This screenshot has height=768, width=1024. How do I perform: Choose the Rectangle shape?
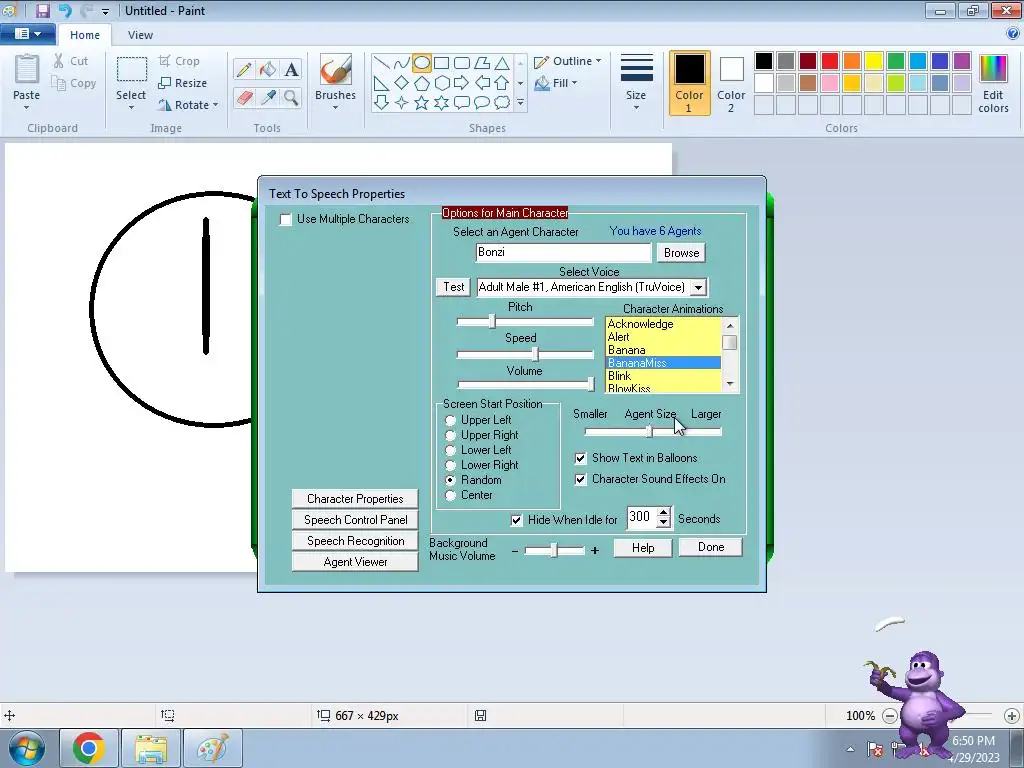click(441, 63)
